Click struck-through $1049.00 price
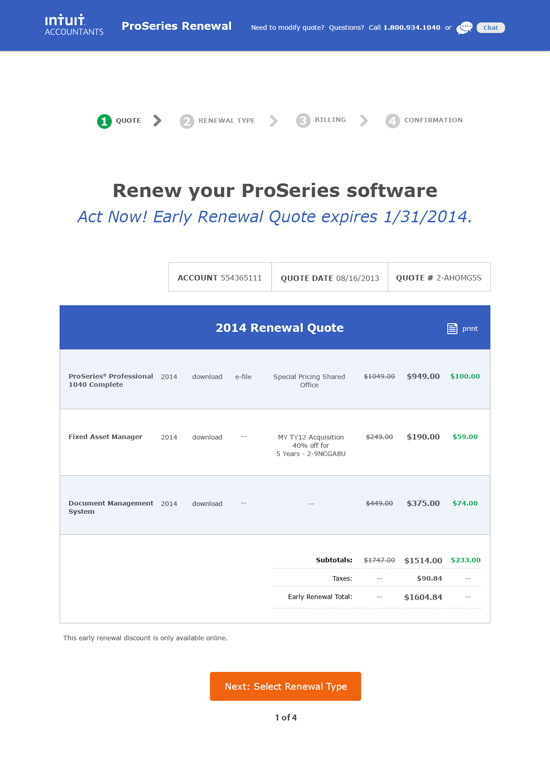The width and height of the screenshot is (550, 759). [380, 376]
